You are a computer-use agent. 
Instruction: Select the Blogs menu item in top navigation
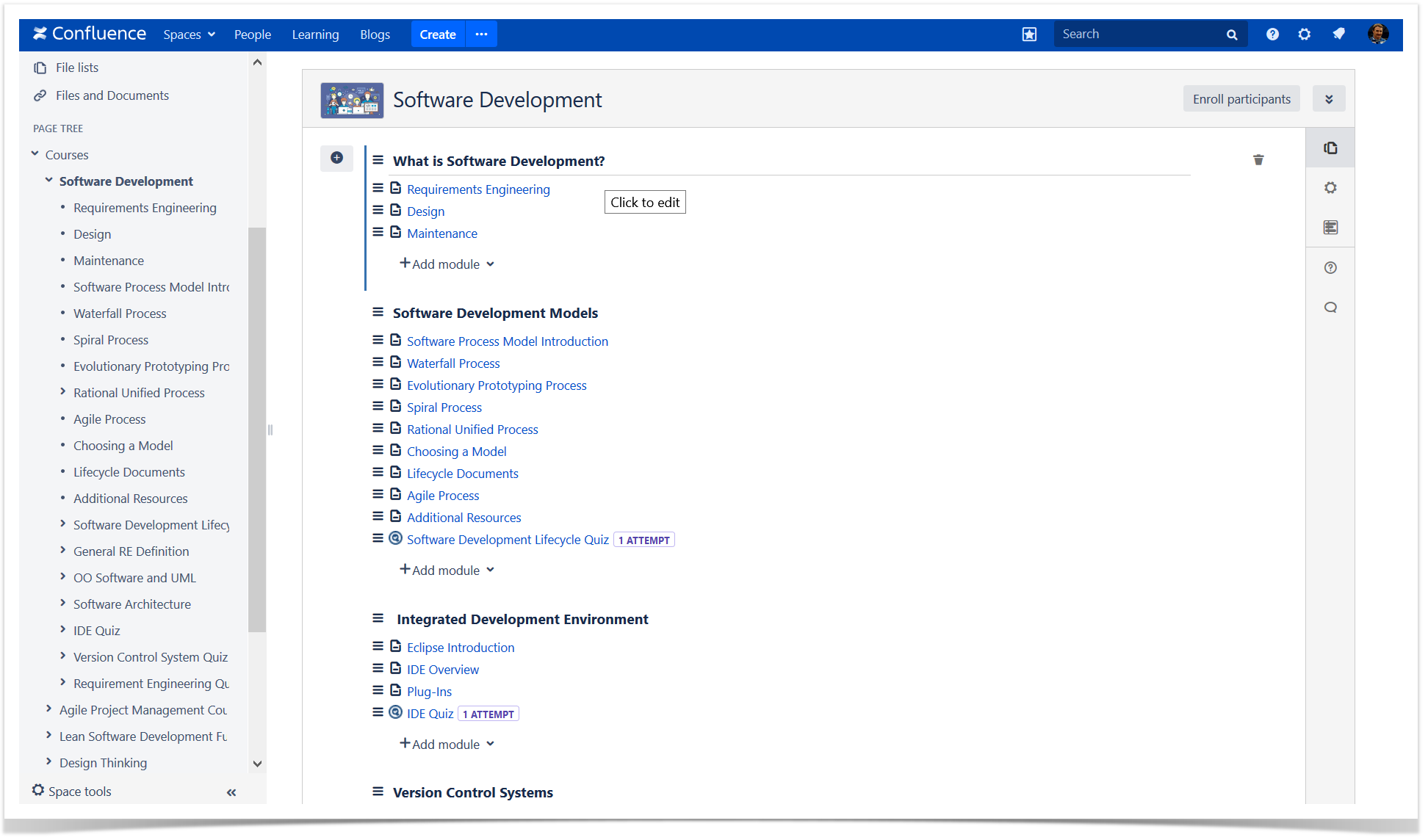click(375, 34)
